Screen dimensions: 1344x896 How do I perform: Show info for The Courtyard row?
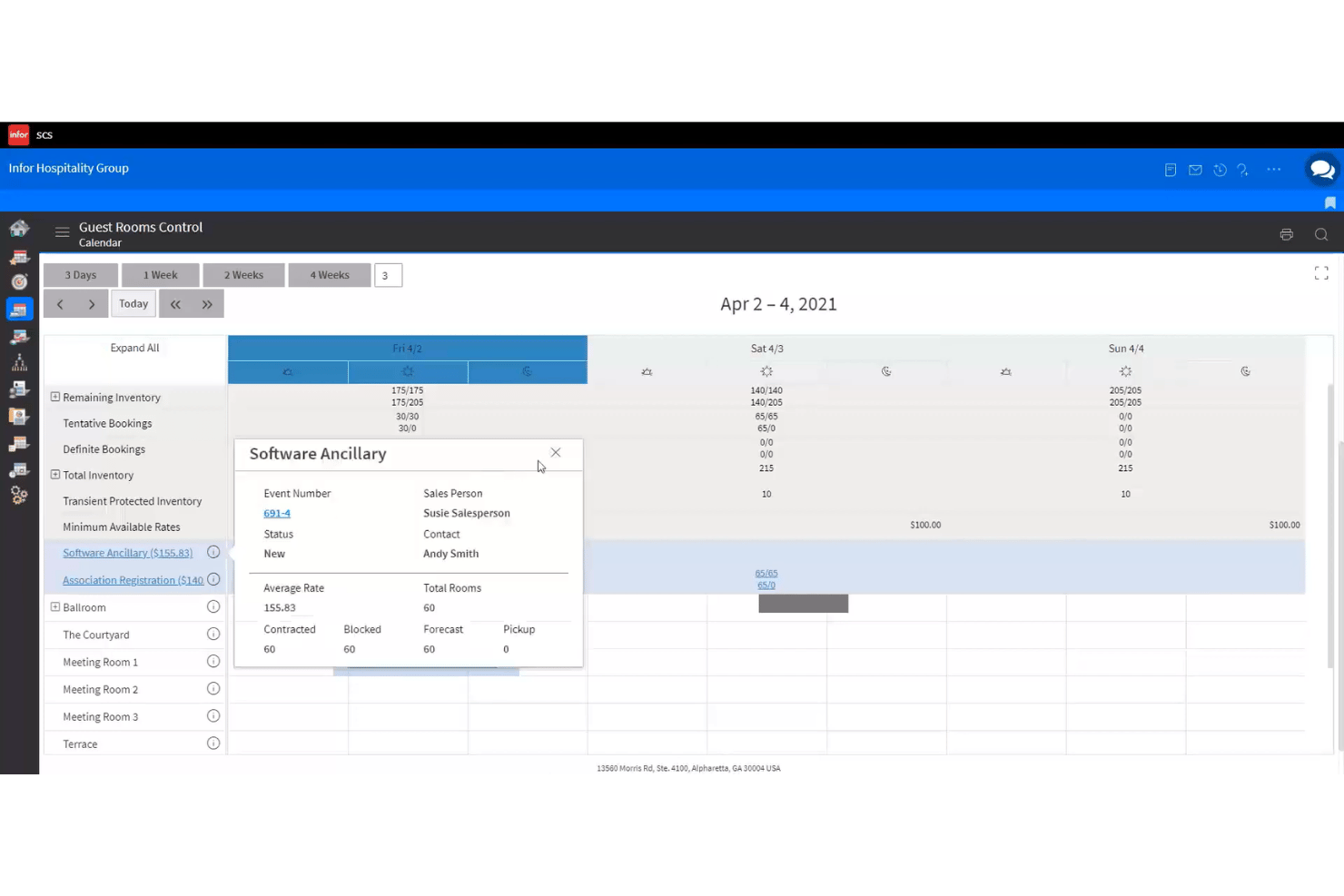(213, 634)
